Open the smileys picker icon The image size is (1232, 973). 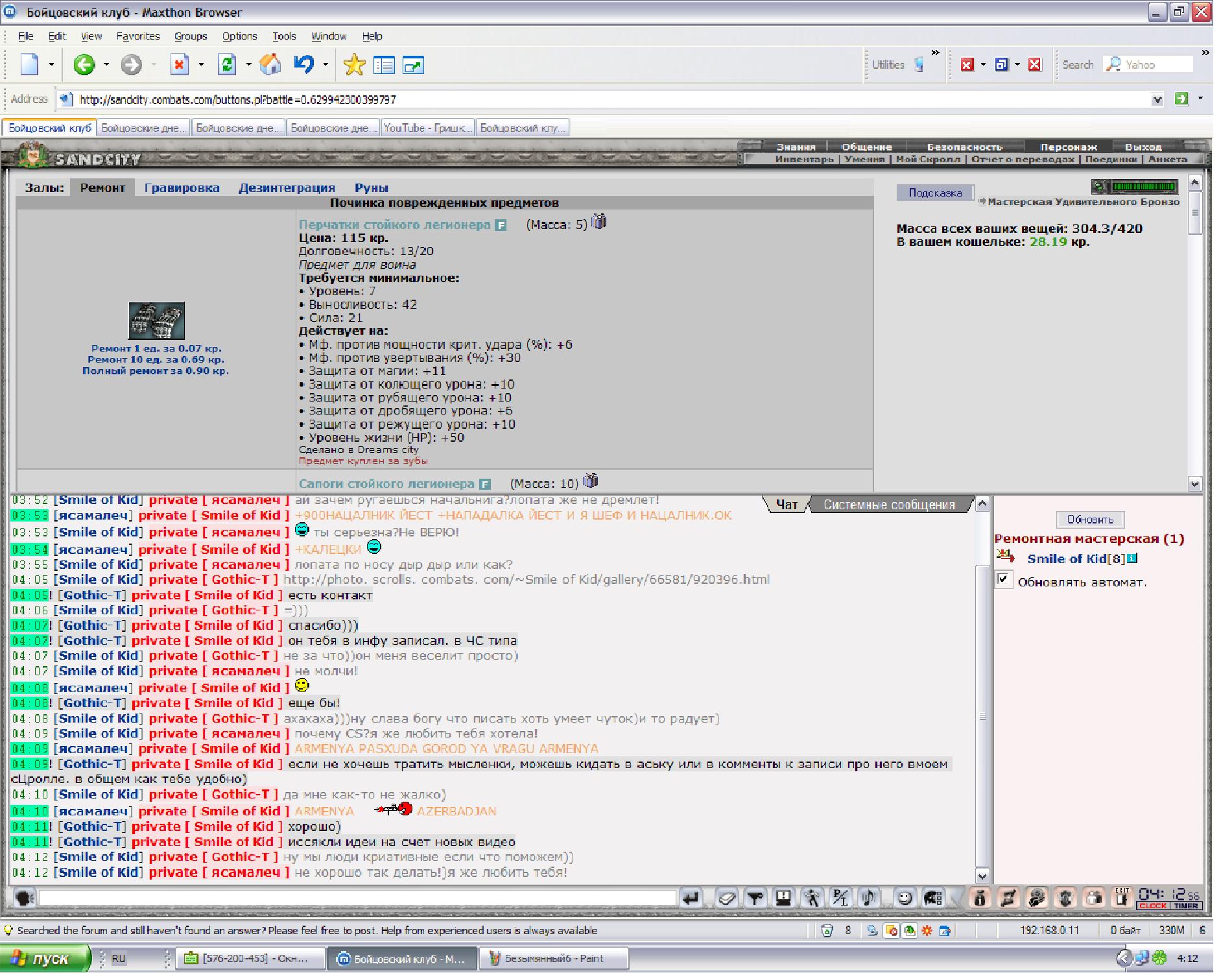click(x=905, y=898)
